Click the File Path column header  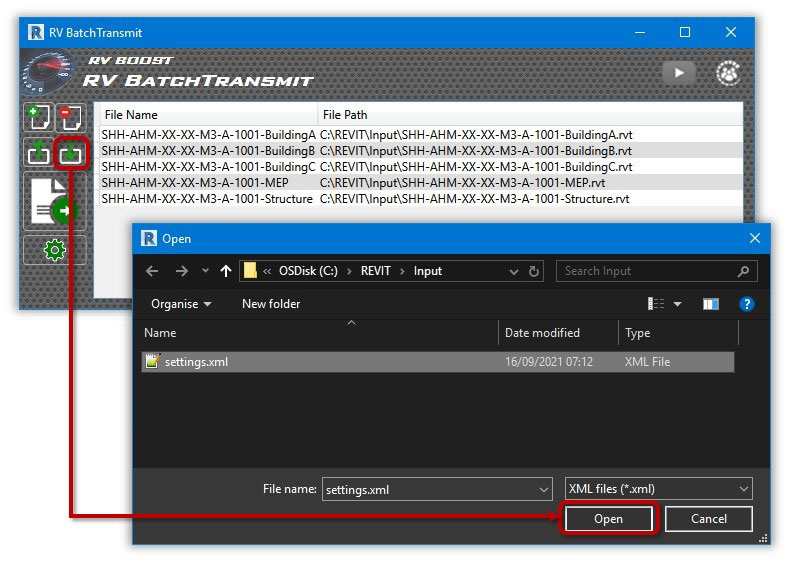pyautogui.click(x=530, y=115)
